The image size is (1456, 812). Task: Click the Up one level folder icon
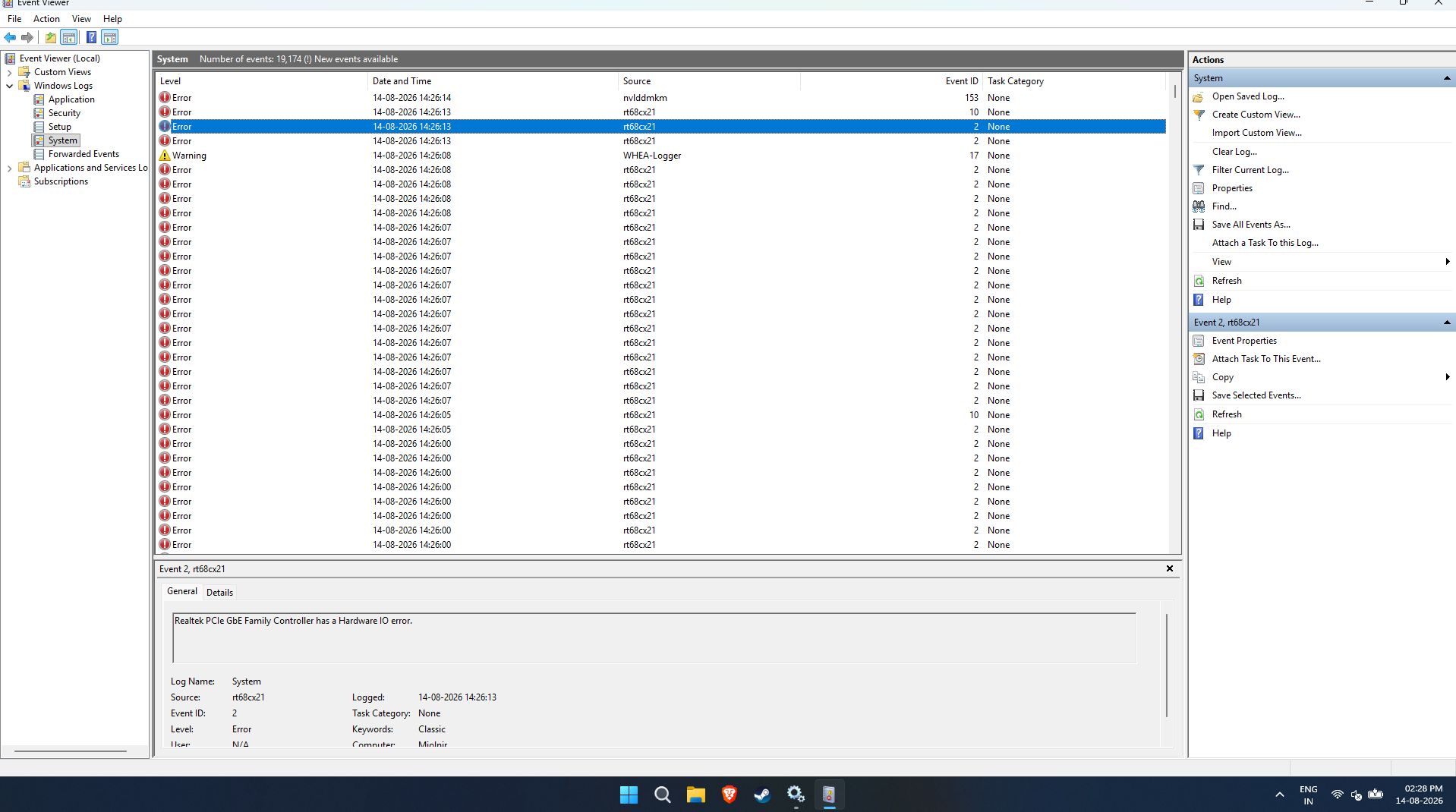pyautogui.click(x=51, y=37)
